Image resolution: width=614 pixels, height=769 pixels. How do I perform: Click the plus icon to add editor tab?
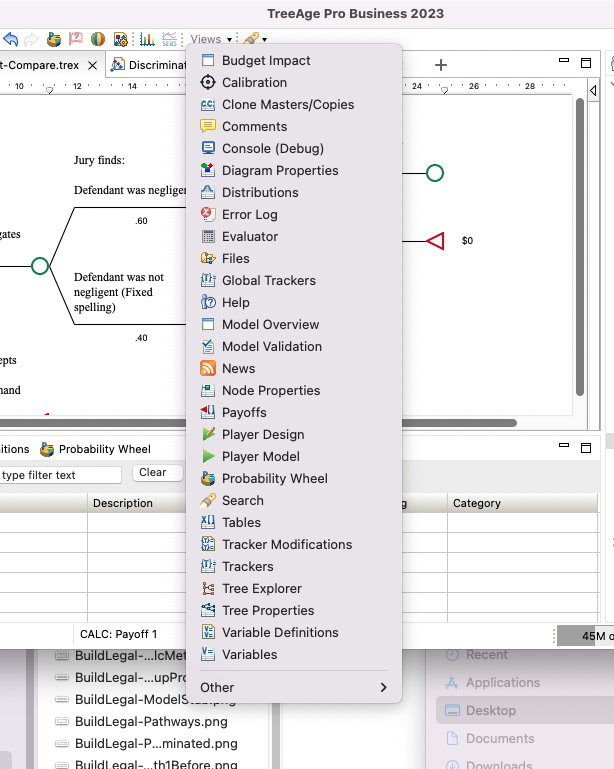(441, 65)
